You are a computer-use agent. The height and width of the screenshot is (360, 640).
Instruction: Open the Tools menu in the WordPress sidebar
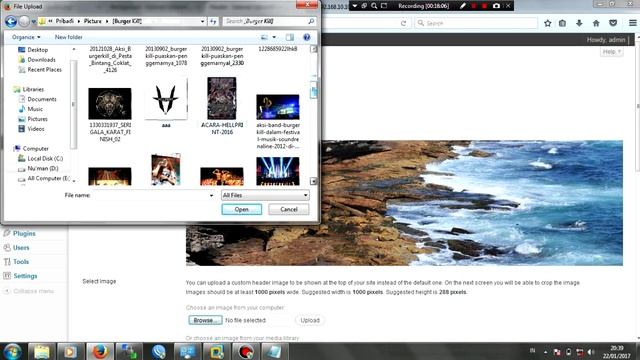pyautogui.click(x=20, y=262)
